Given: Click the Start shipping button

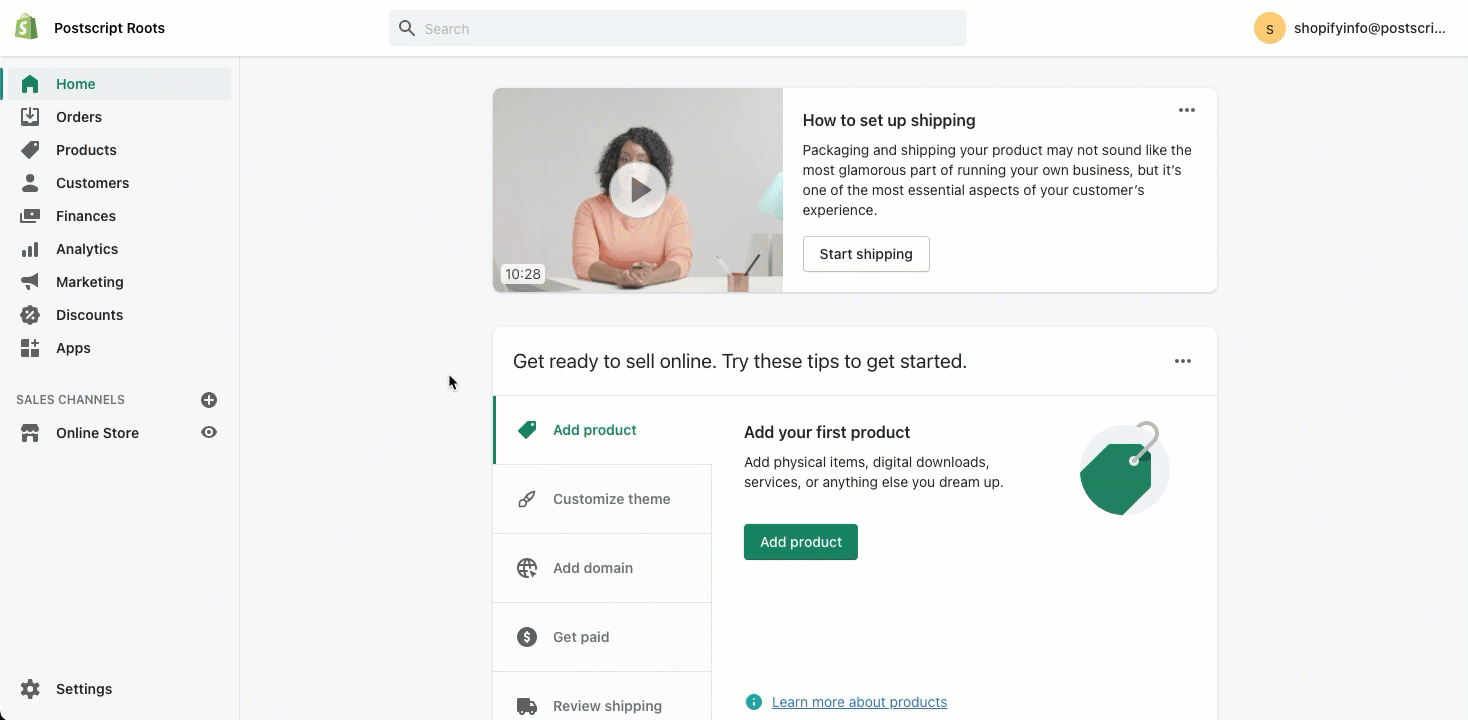Looking at the screenshot, I should (x=866, y=254).
